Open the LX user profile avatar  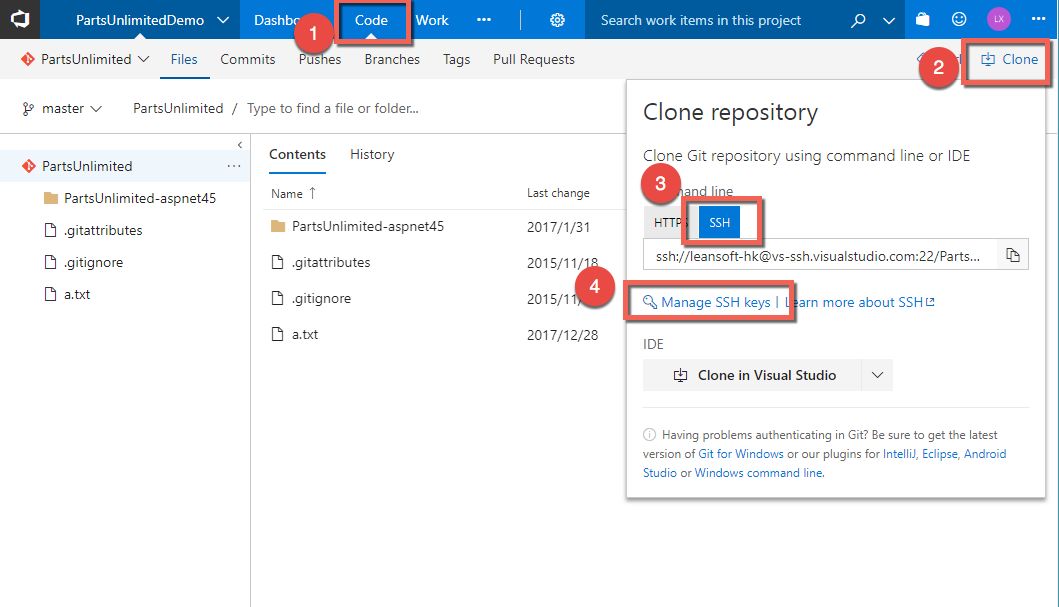[999, 19]
